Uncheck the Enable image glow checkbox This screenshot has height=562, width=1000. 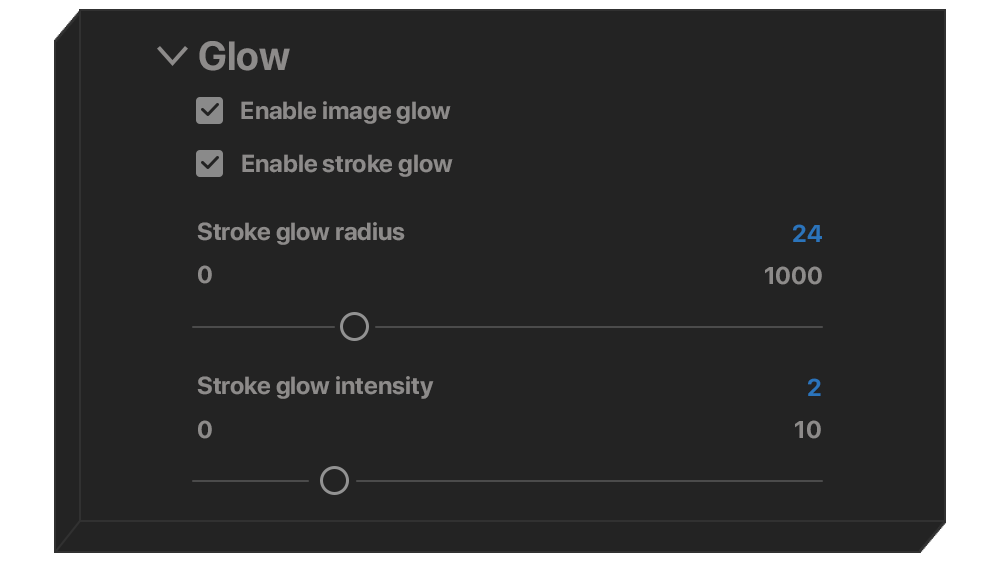[209, 111]
